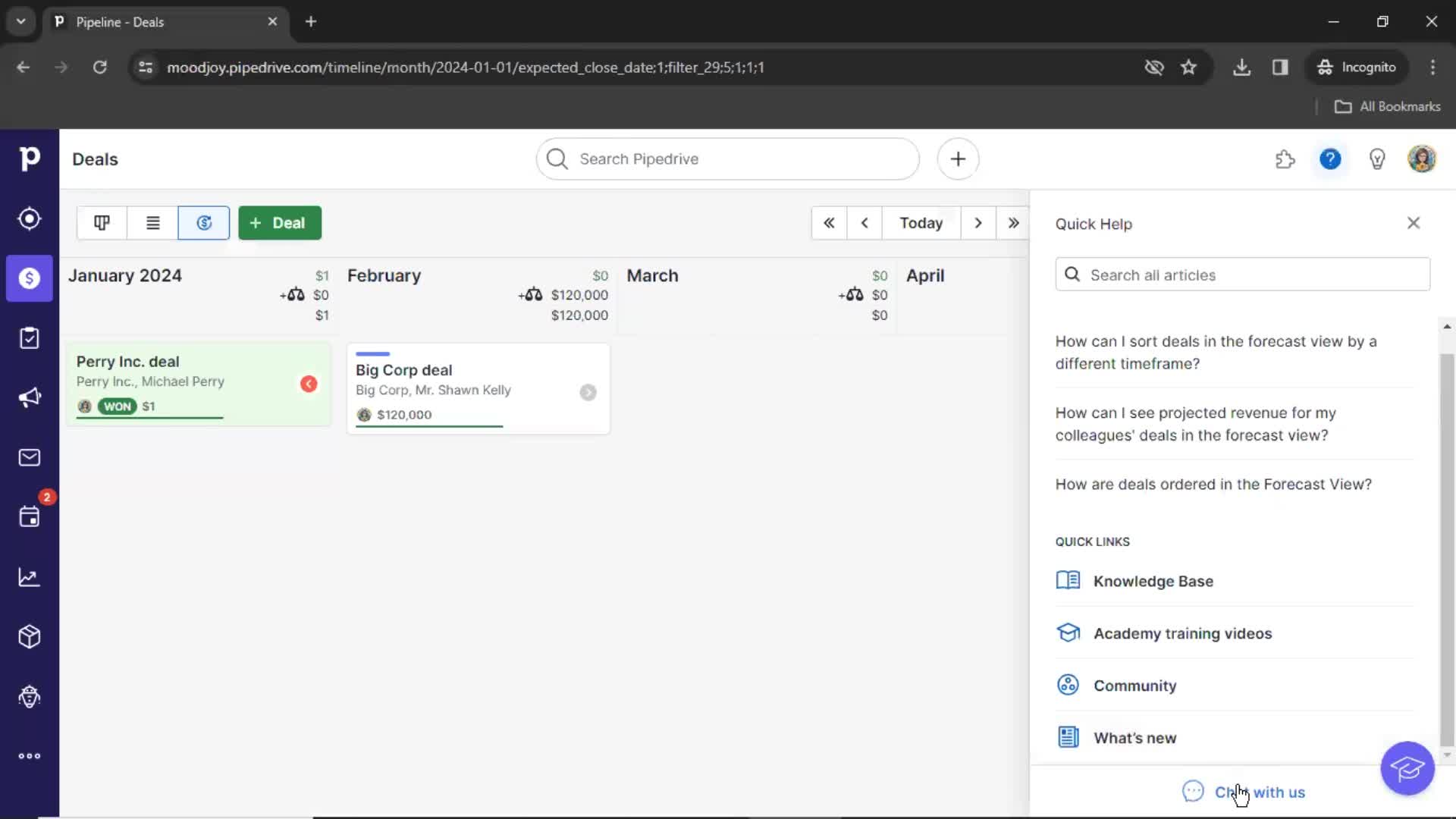Expand the forward double-arrow timeline control
The height and width of the screenshot is (819, 1456).
point(1013,222)
